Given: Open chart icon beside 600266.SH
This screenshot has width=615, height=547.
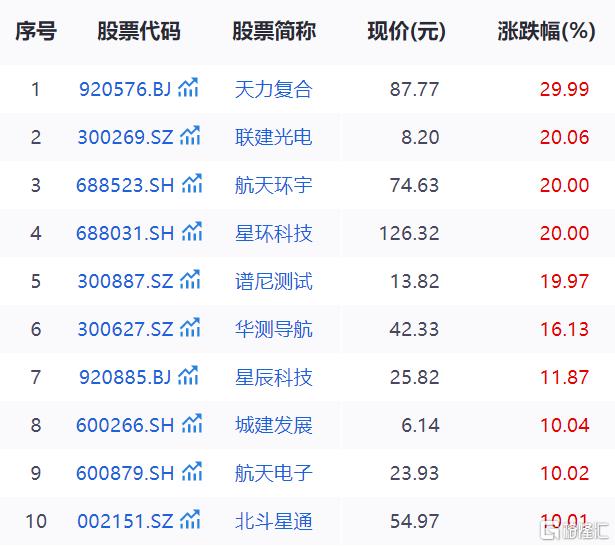Looking at the screenshot, I should 192,423.
